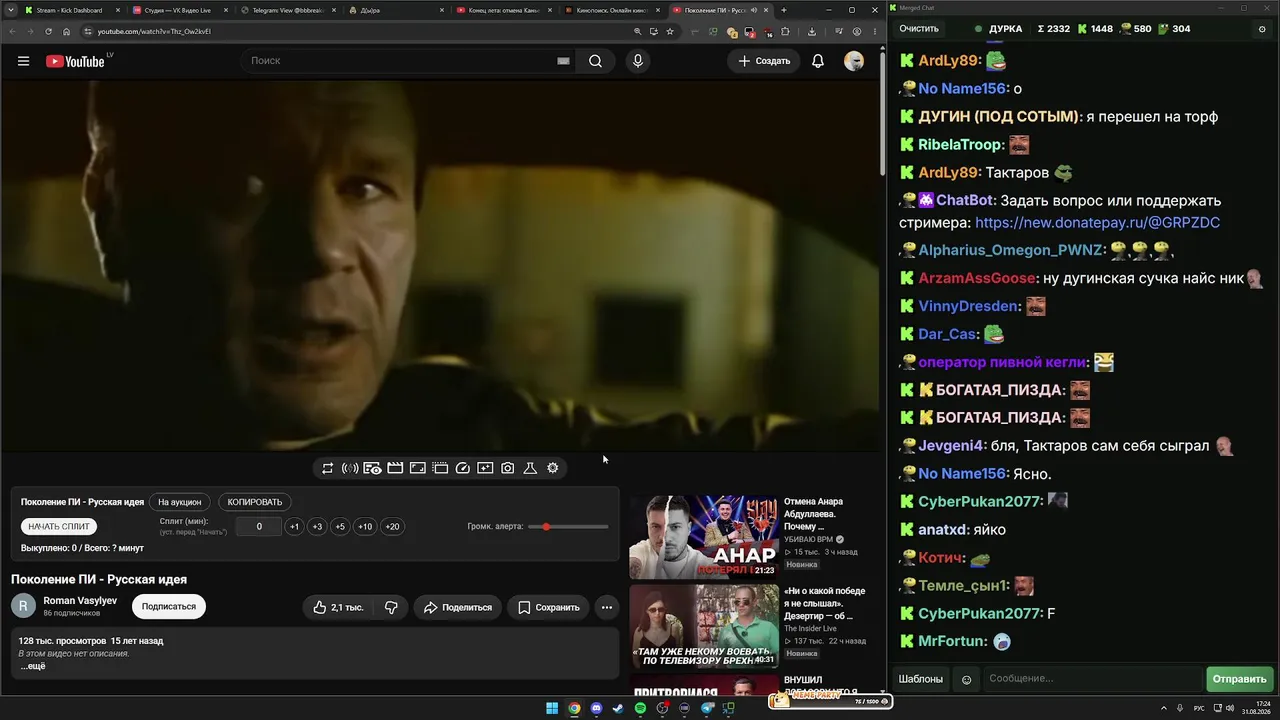Image resolution: width=1280 pixels, height=720 pixels.
Task: Start voice search with microphone icon
Action: [638, 61]
